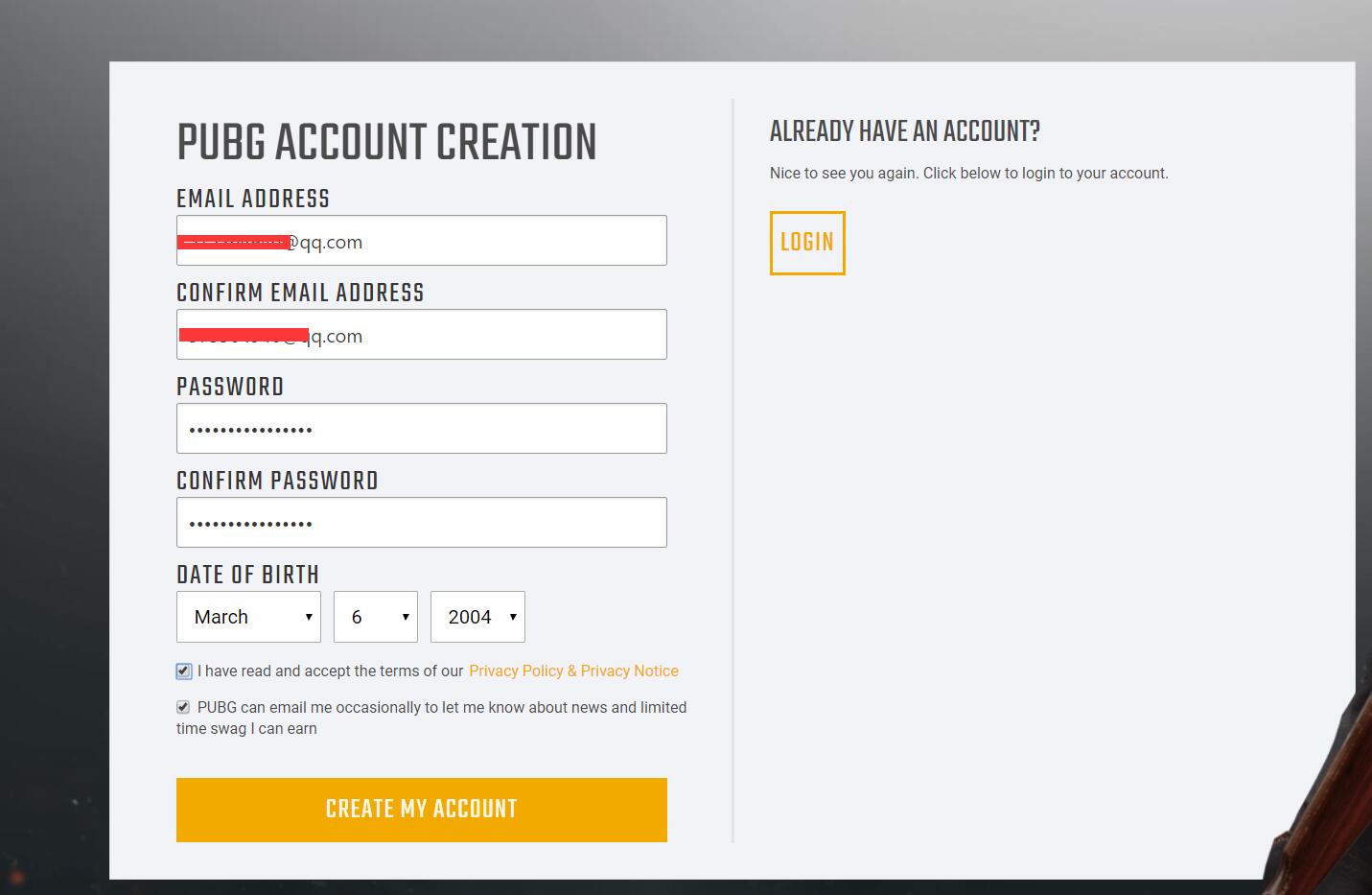Click into the Confirm Password field
This screenshot has height=895, width=1372.
[421, 522]
